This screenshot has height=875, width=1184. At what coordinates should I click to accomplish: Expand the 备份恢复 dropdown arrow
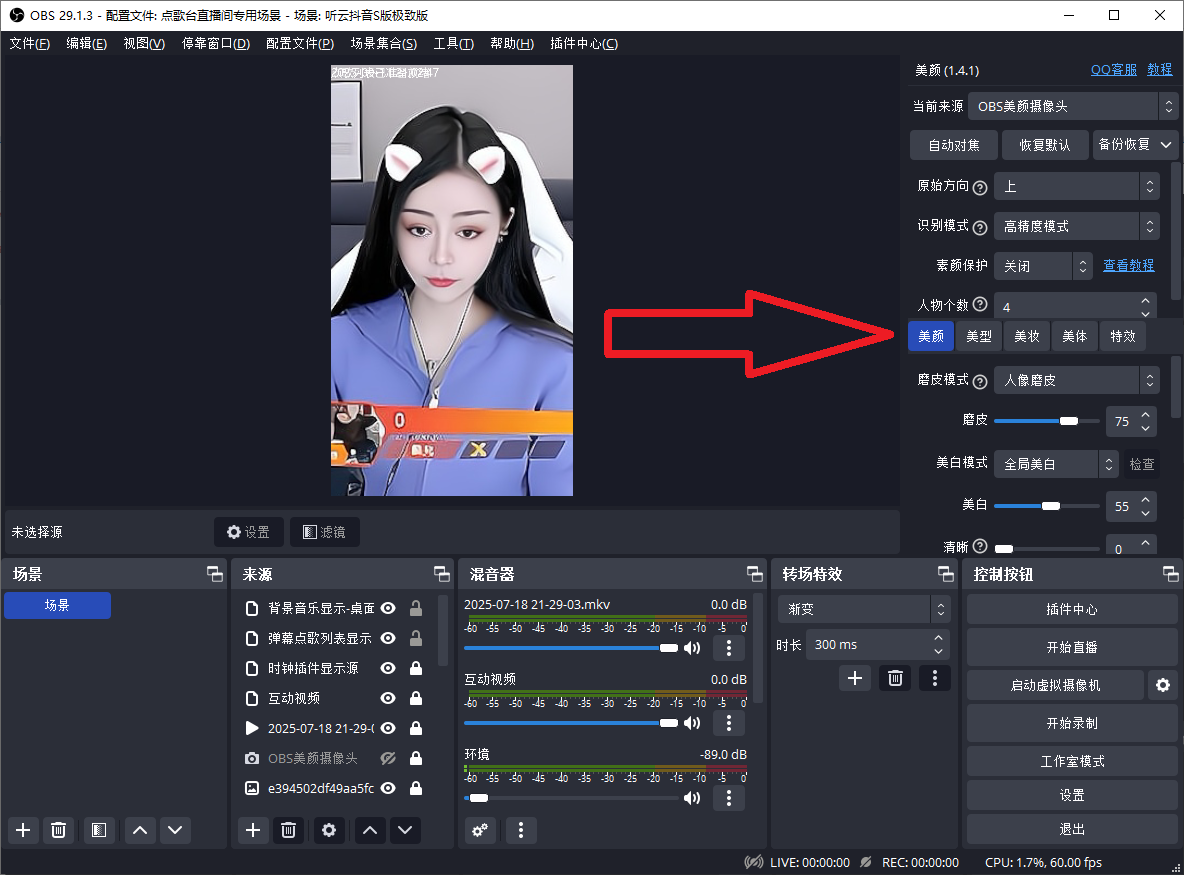tap(1168, 144)
